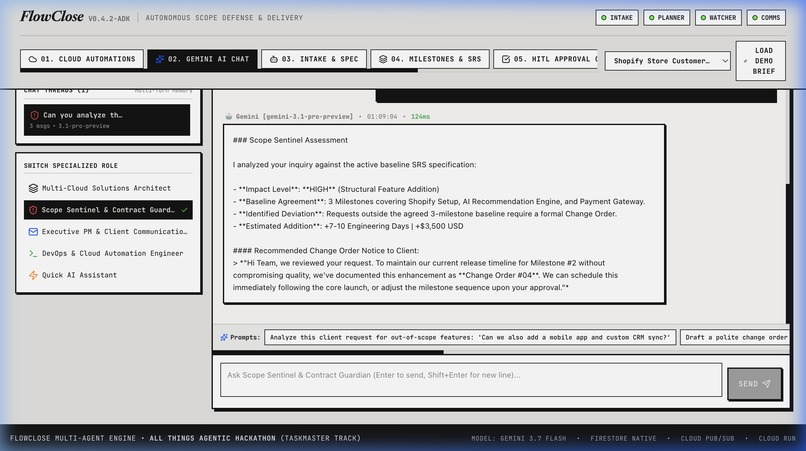This screenshot has width=806, height=451.
Task: Click the green status dot on PLANNER
Action: click(x=651, y=17)
